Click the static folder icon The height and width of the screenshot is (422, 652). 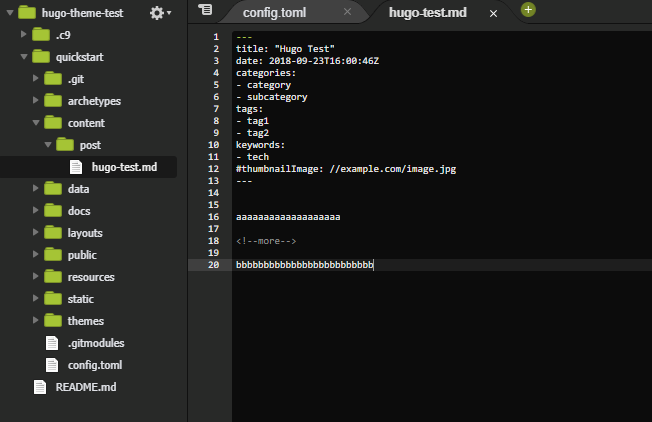click(x=53, y=299)
